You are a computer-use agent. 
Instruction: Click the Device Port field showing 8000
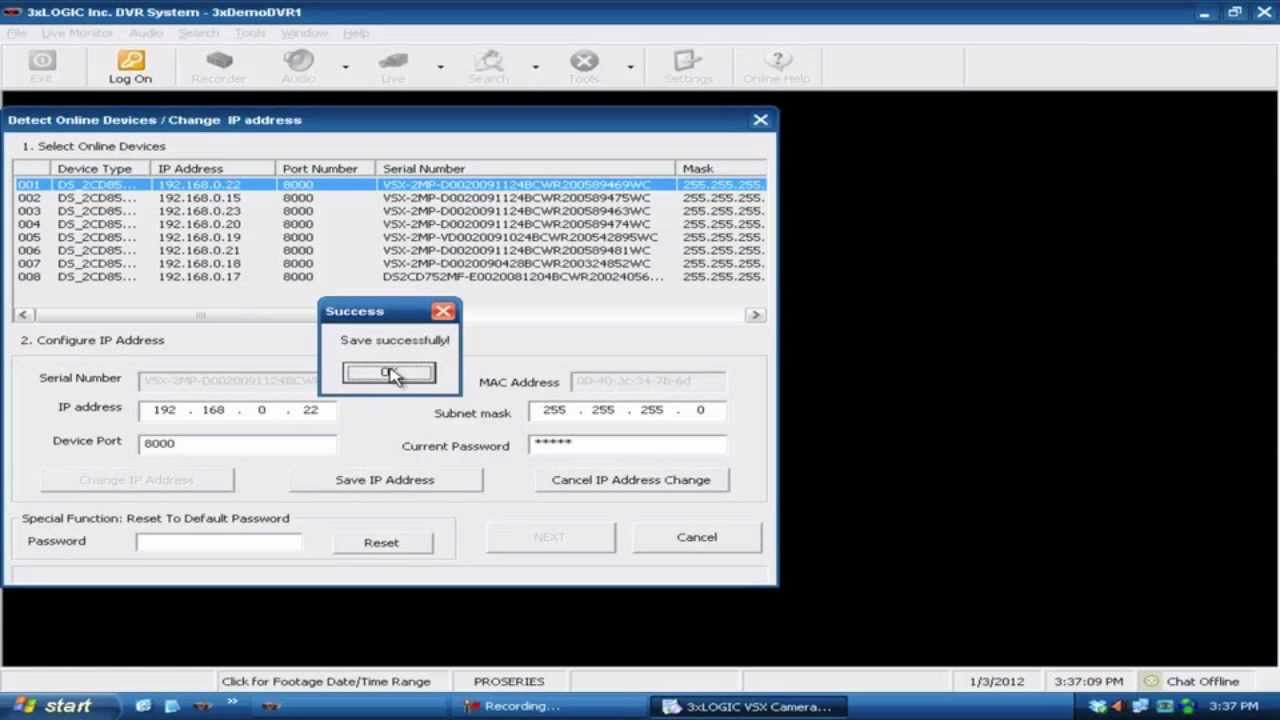pyautogui.click(x=237, y=443)
